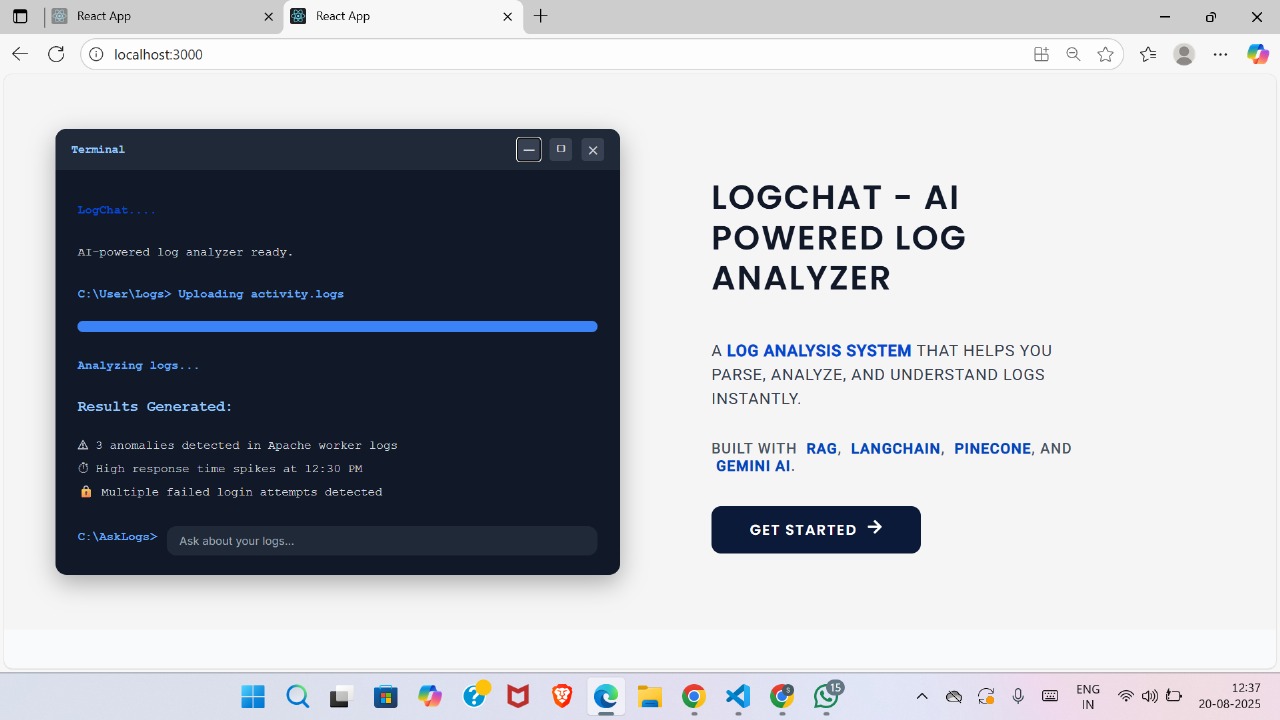This screenshot has height=720, width=1280.
Task: Focus the 'Ask about your logs' input
Action: [382, 541]
